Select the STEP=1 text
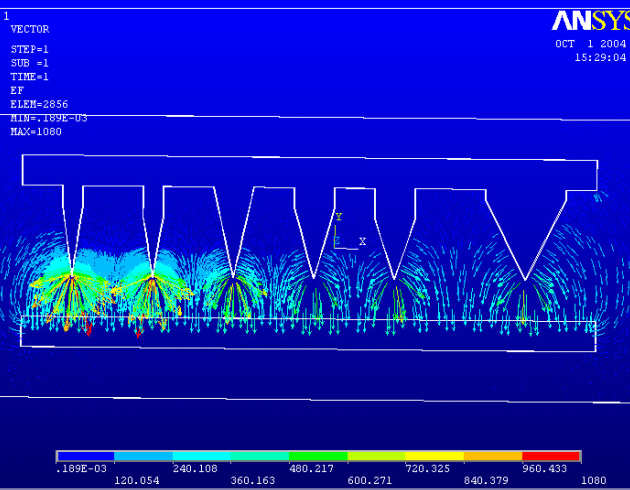The image size is (630, 490). click(x=29, y=49)
